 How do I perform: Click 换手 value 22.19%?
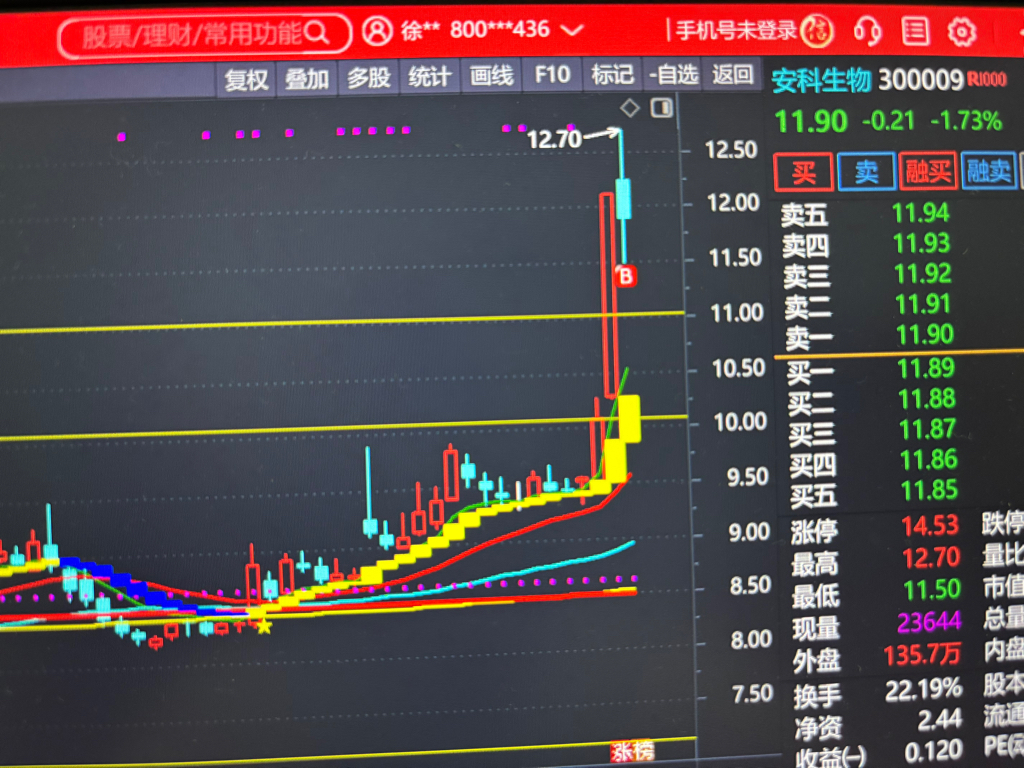click(x=923, y=690)
